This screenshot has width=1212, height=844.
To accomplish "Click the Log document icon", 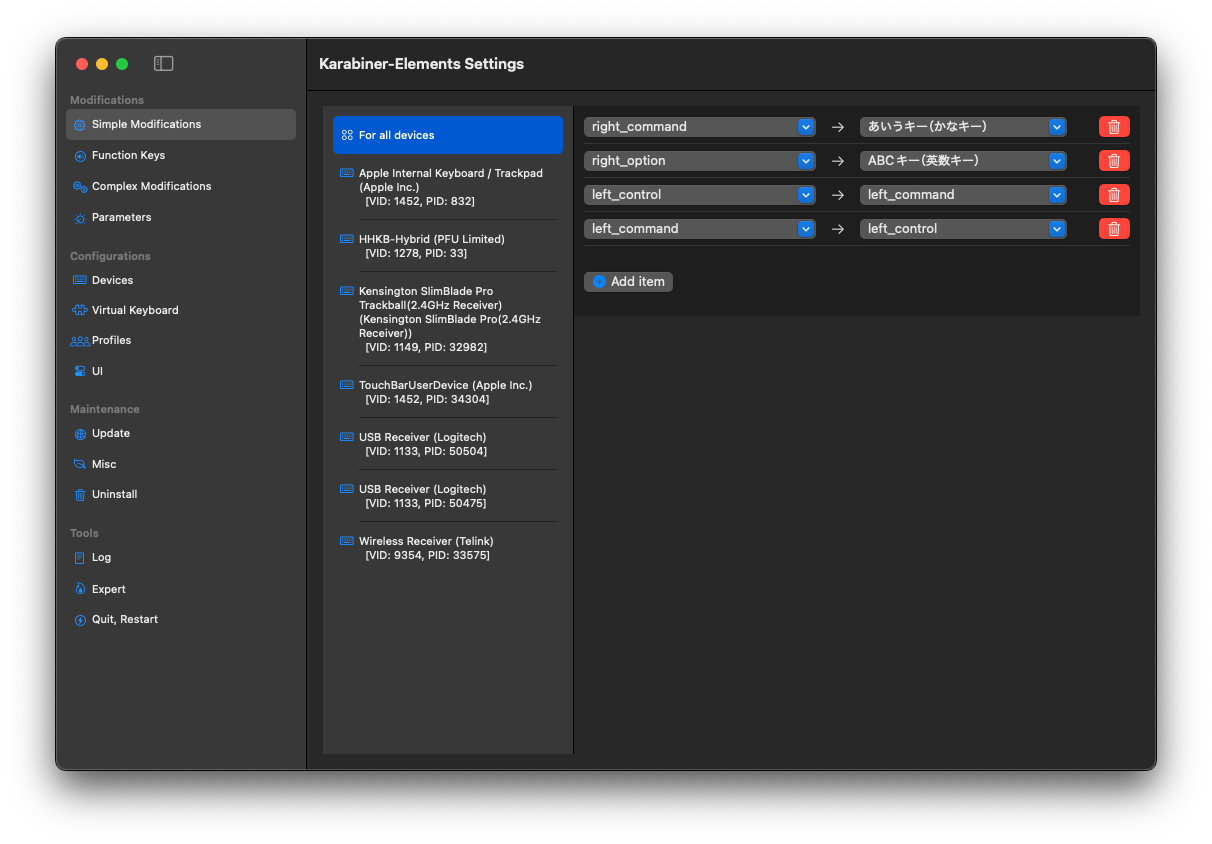I will 80,558.
